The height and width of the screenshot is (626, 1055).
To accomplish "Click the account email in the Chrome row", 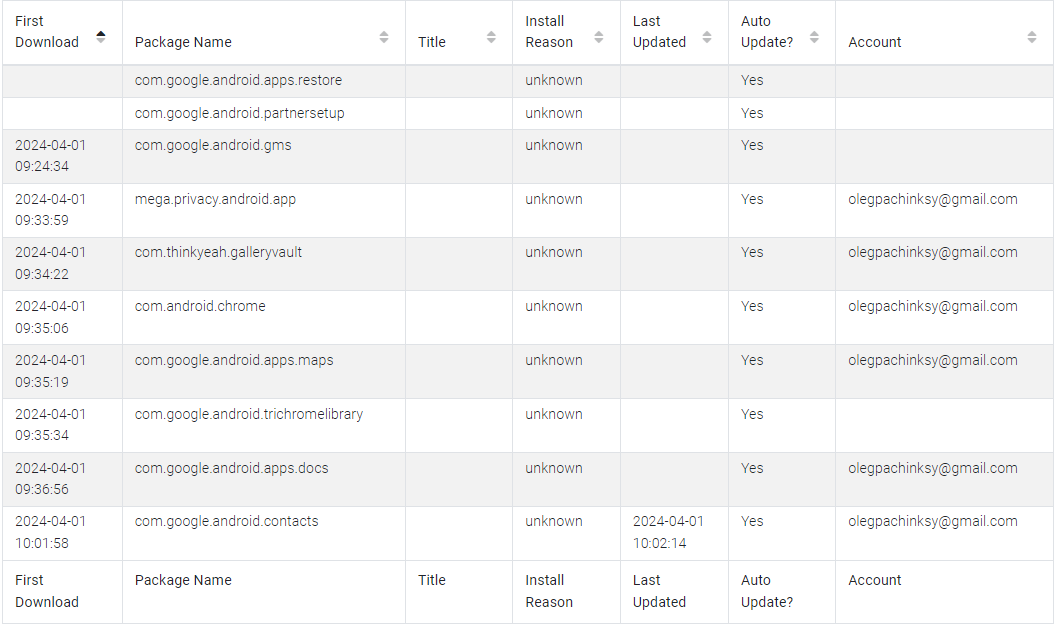I will pyautogui.click(x=932, y=306).
